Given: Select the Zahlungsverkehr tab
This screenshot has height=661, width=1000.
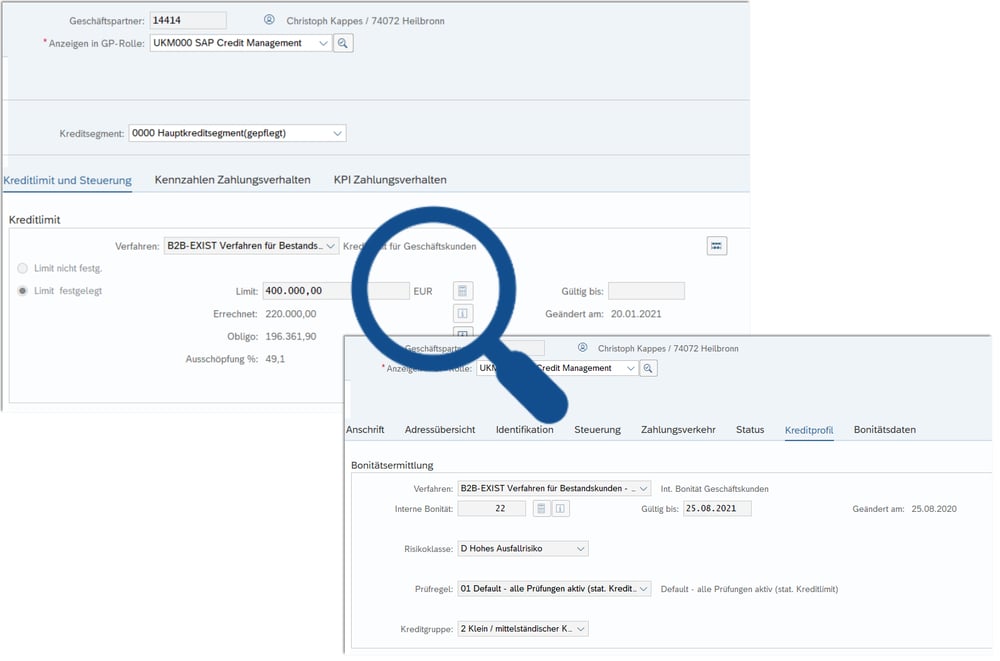Looking at the screenshot, I should 677,429.
